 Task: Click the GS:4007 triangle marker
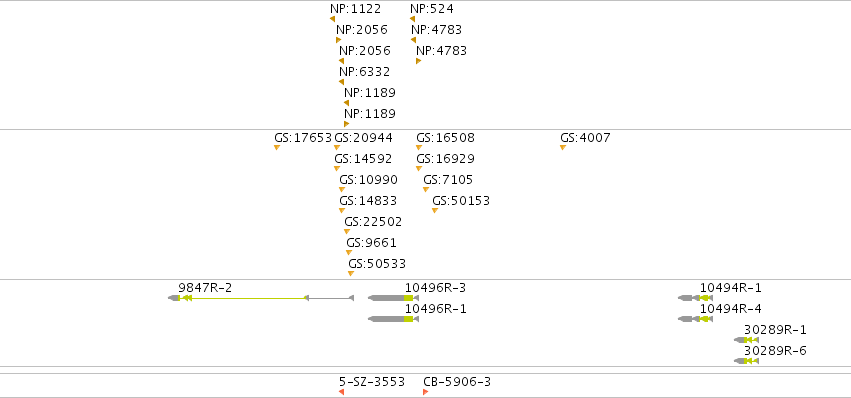click(563, 148)
